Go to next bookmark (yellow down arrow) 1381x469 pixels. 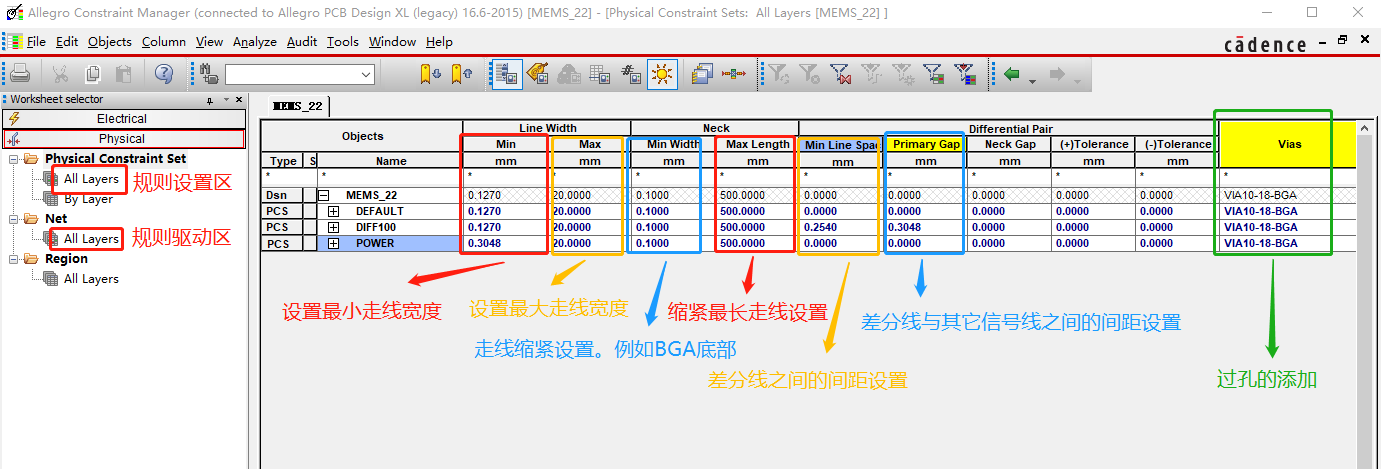(431, 73)
